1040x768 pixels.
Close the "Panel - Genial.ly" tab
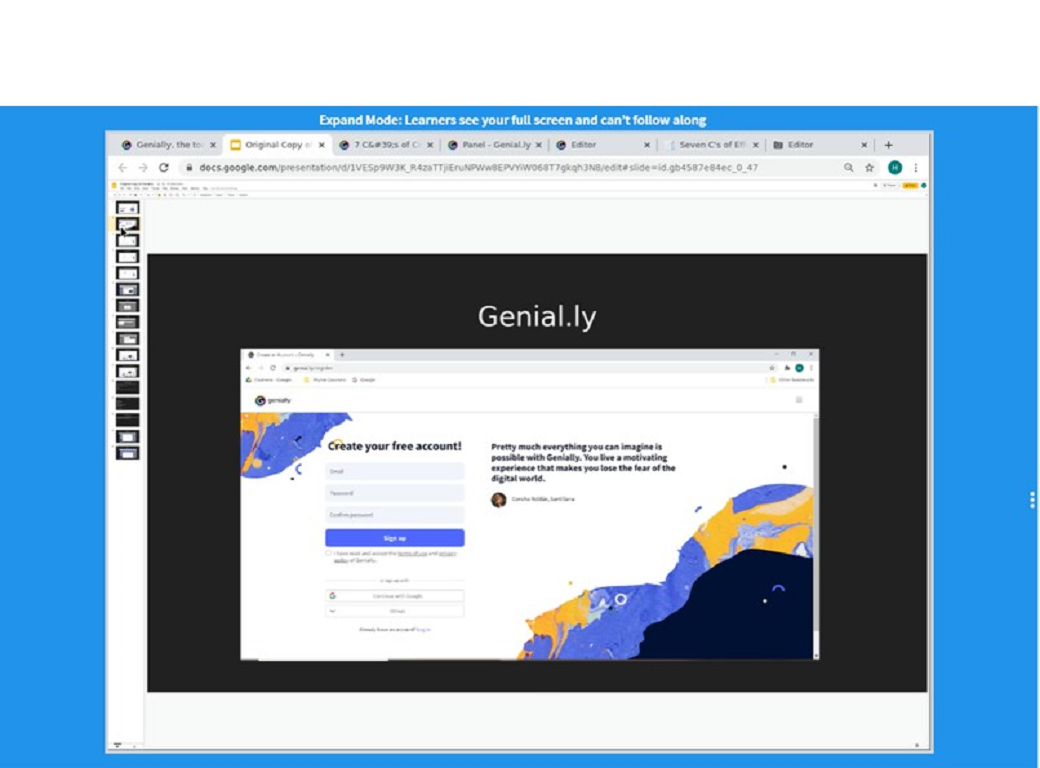click(539, 145)
